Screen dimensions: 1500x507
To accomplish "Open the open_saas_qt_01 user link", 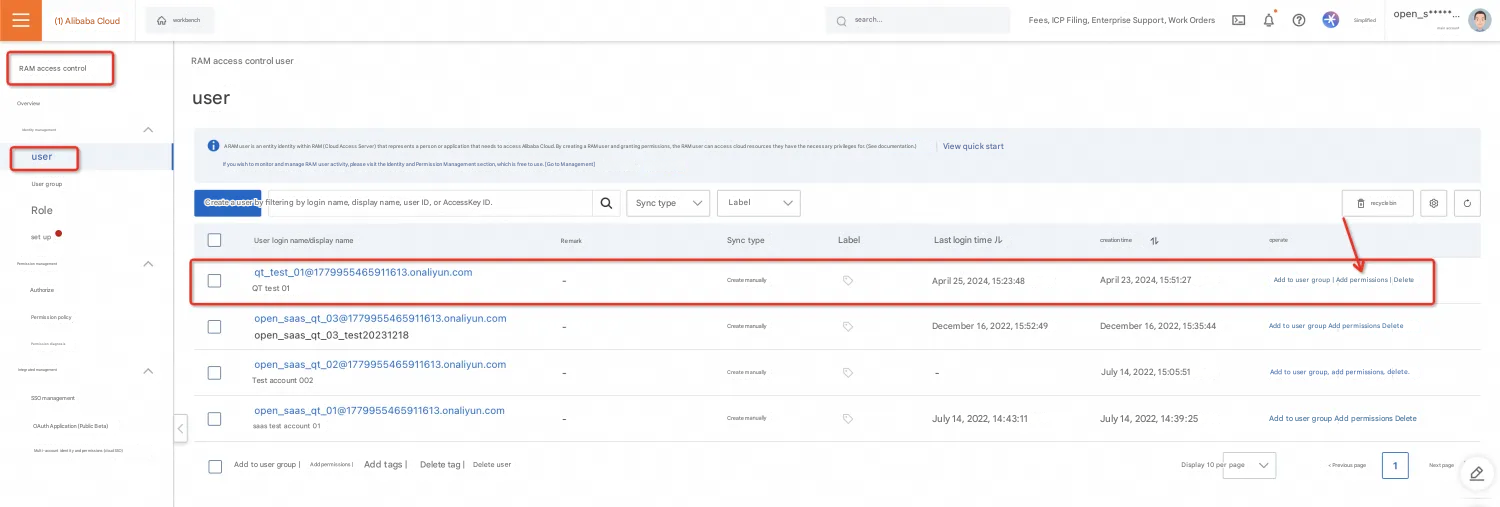I will (379, 410).
